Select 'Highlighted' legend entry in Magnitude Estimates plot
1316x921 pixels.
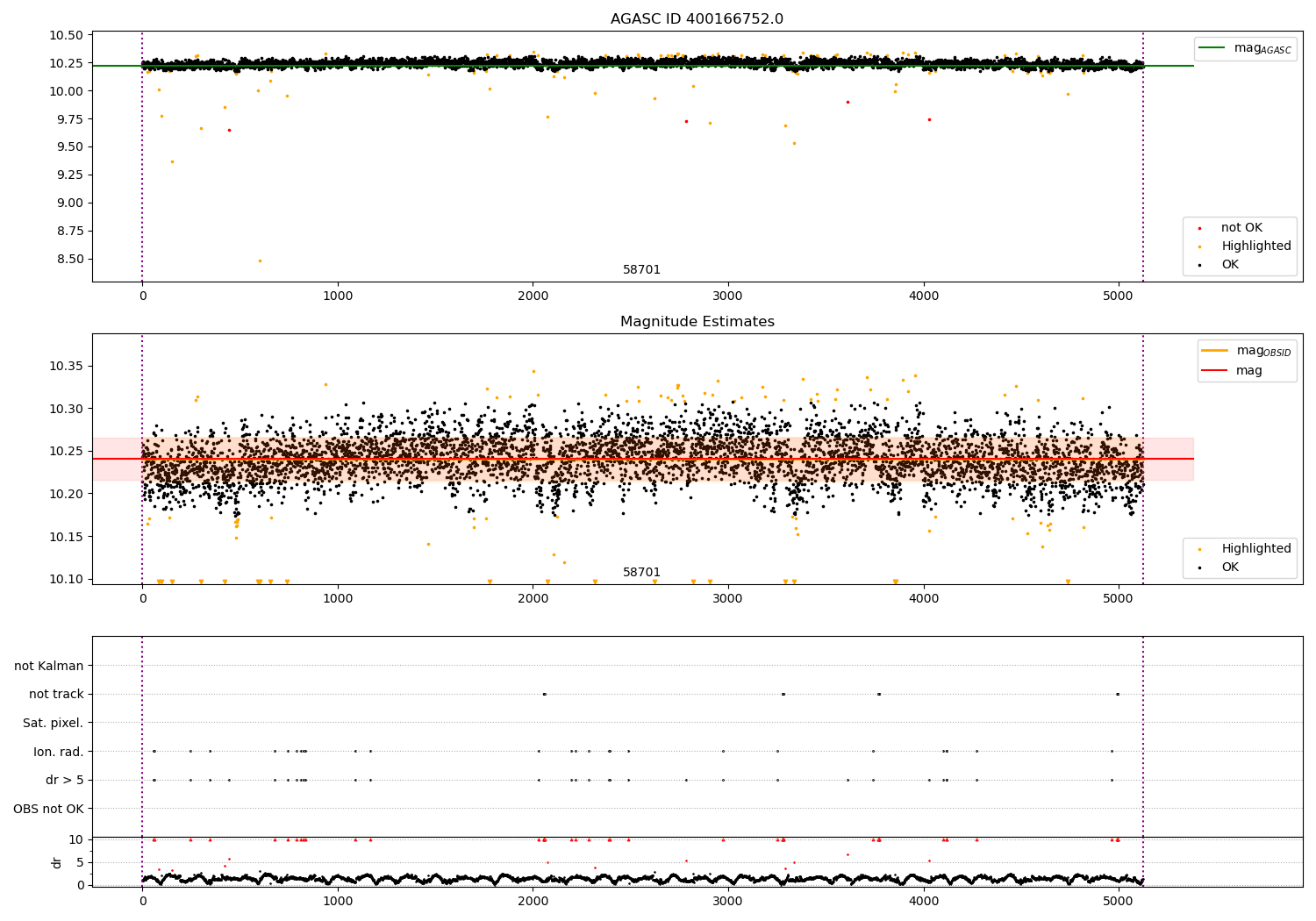click(x=1256, y=549)
